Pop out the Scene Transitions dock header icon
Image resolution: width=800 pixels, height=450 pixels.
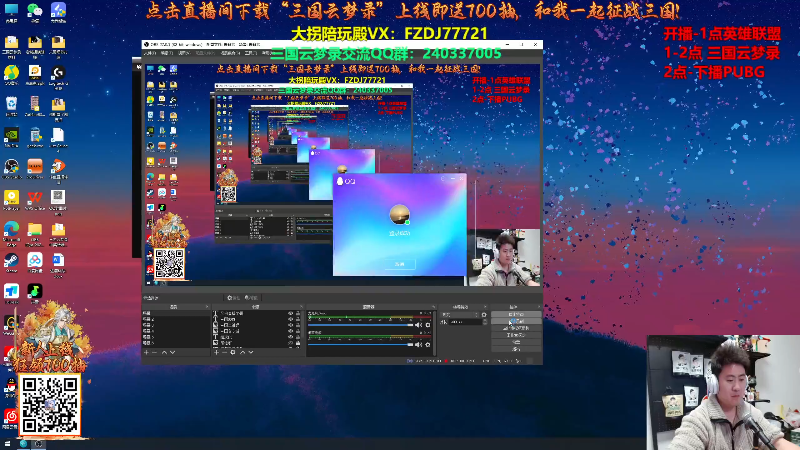tap(485, 306)
